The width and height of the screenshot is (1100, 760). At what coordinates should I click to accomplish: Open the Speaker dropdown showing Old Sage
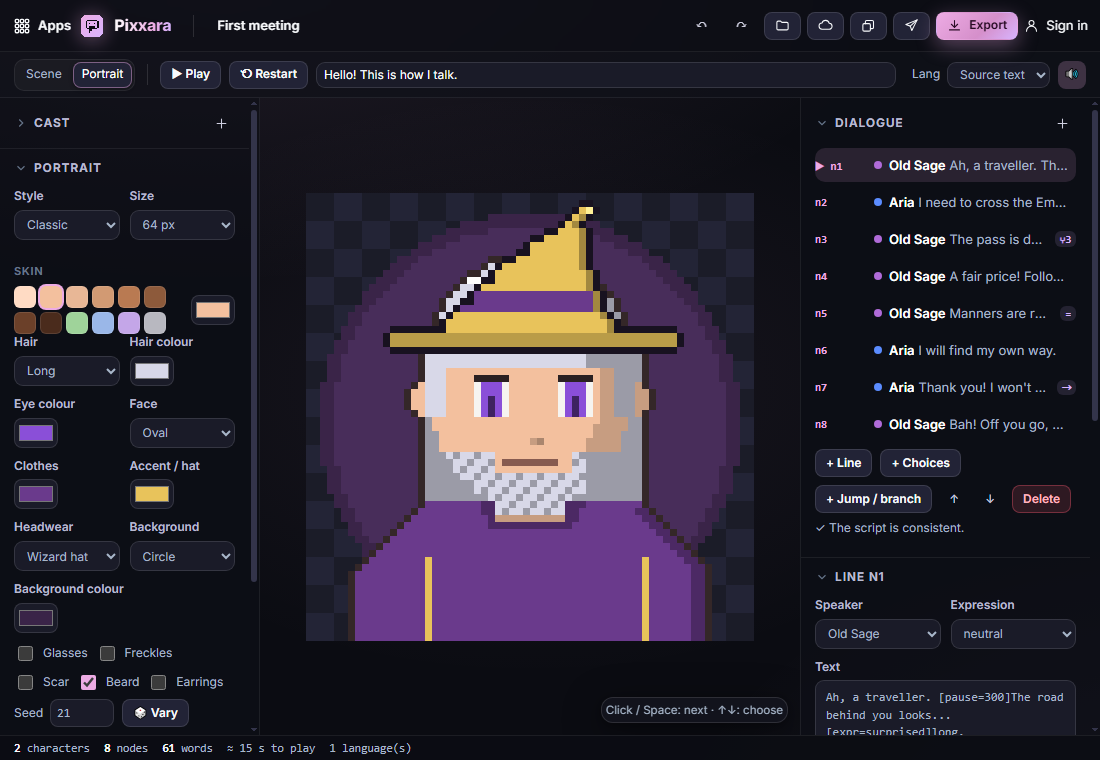click(x=878, y=634)
